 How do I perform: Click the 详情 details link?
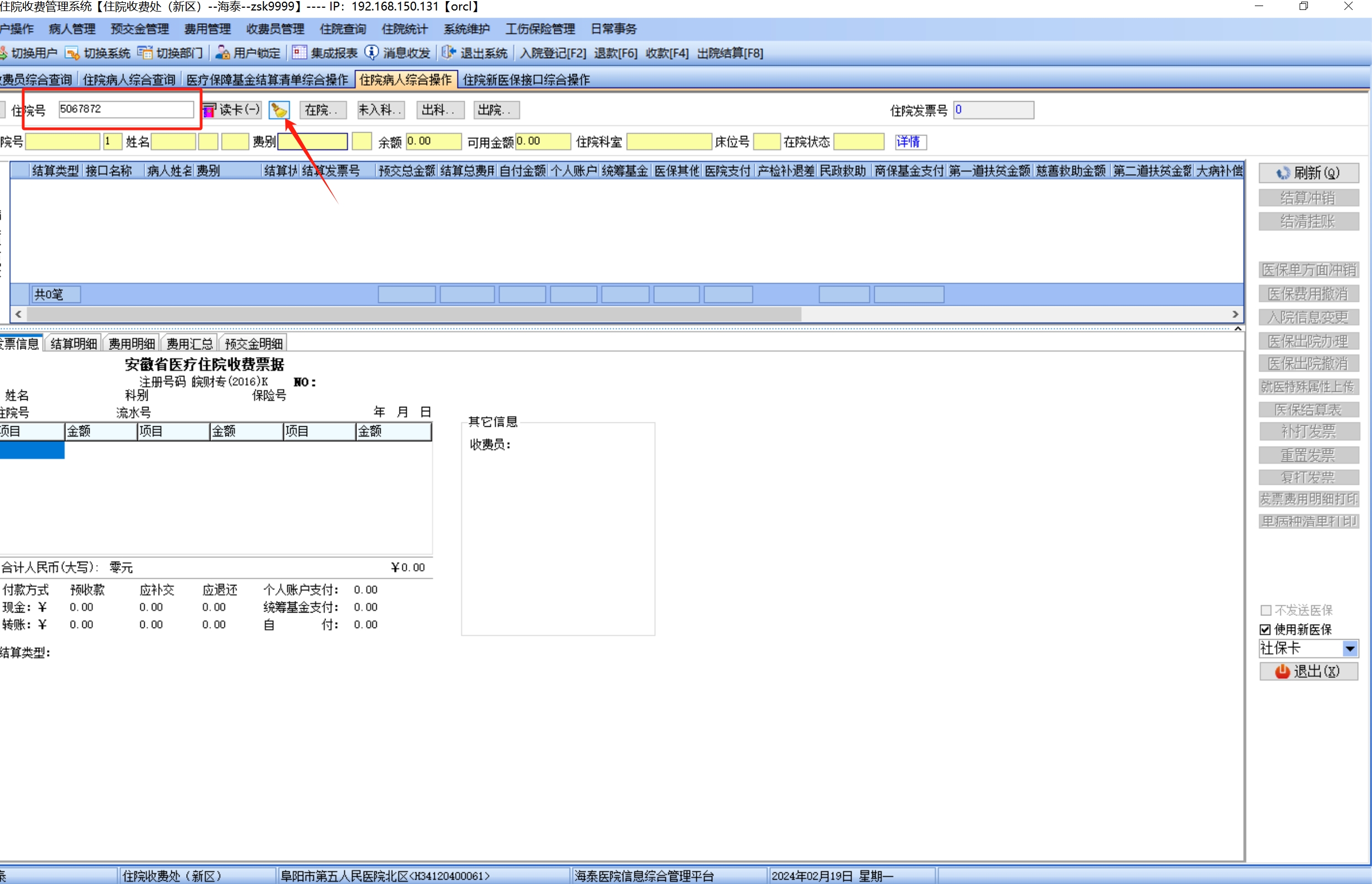[x=908, y=142]
